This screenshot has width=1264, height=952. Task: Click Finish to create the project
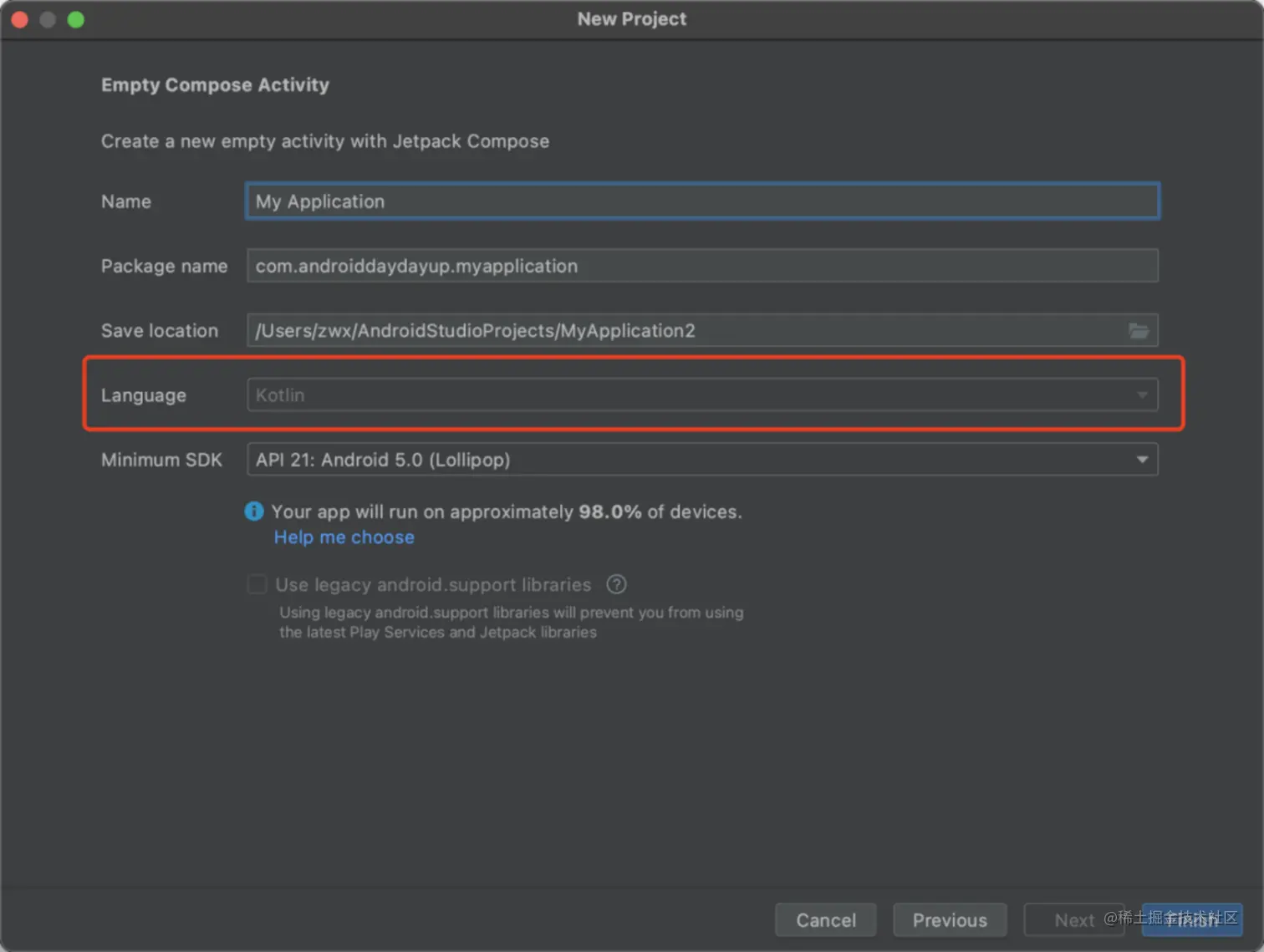point(1192,920)
